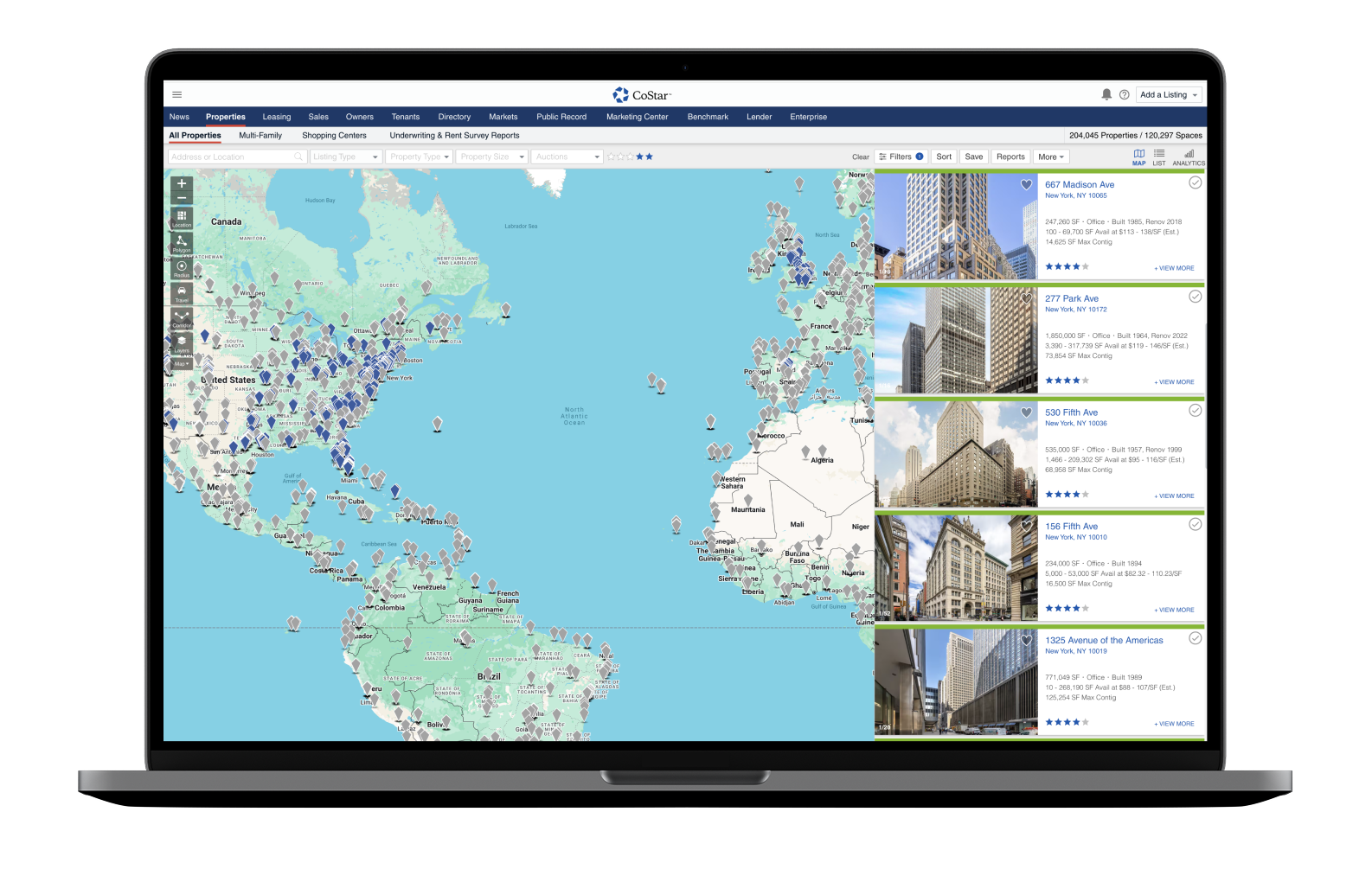Choose the Corridor search tool
Viewport: 1372px width, 876px height.
[x=182, y=317]
